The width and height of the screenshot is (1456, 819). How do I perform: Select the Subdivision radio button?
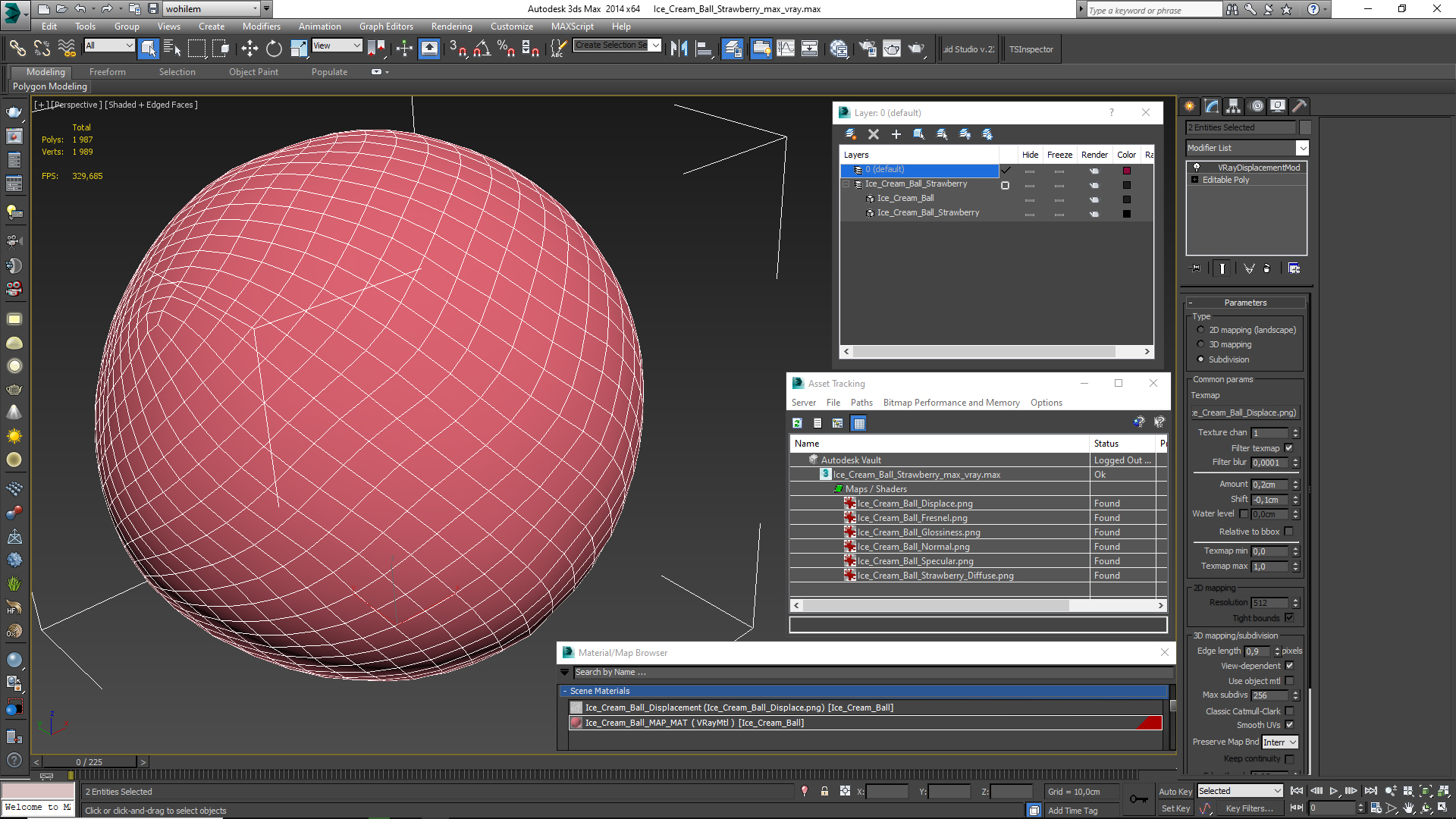coord(1201,358)
